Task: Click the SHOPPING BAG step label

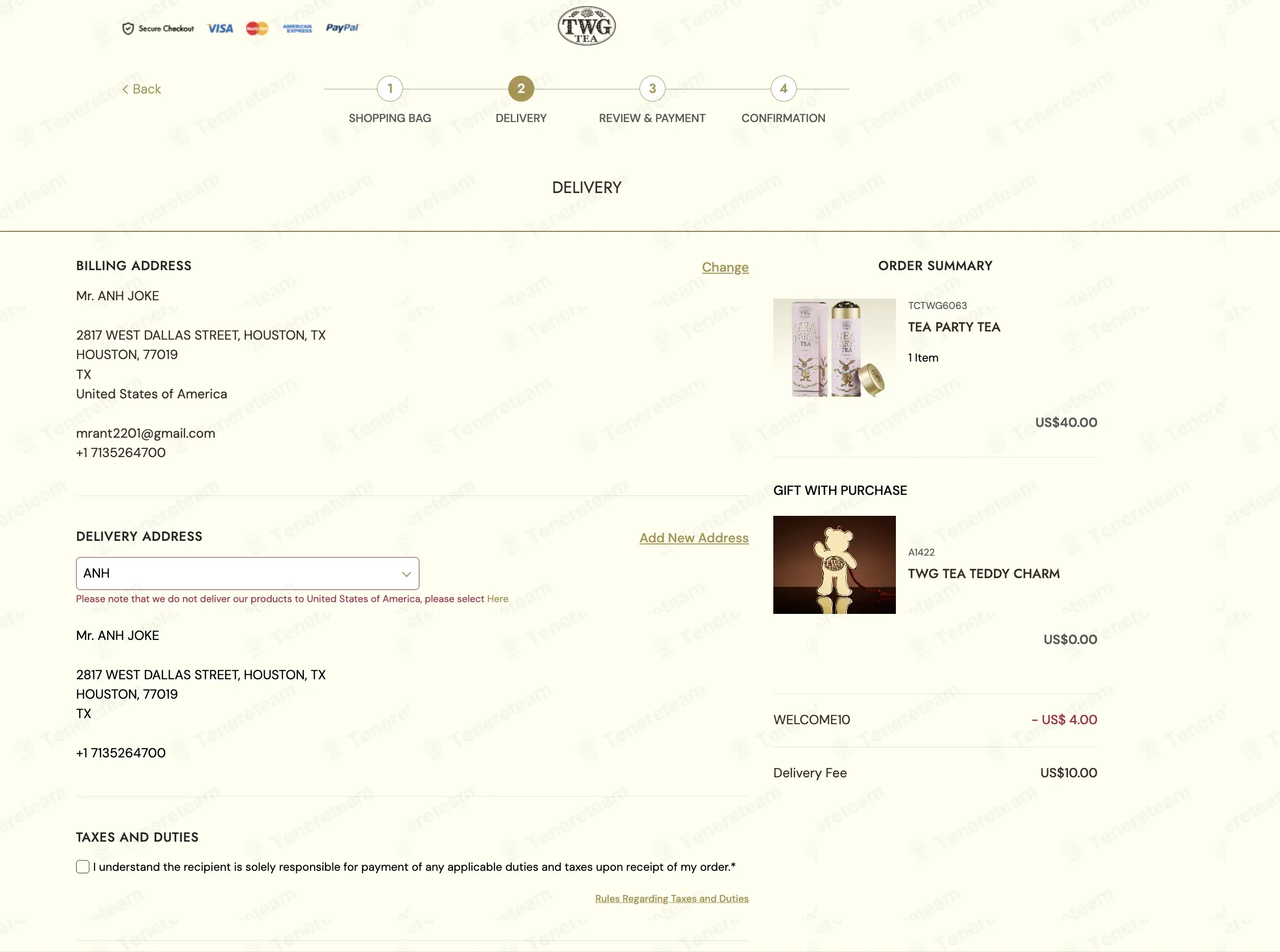Action: 390,118
